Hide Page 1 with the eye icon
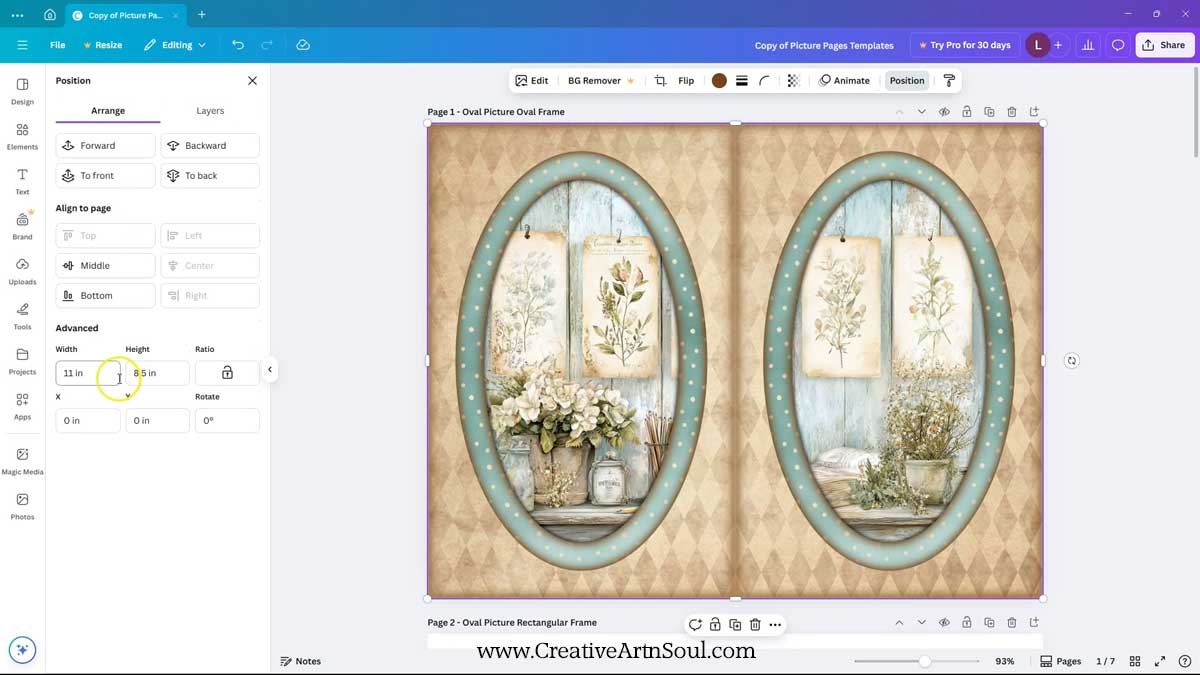 click(944, 112)
